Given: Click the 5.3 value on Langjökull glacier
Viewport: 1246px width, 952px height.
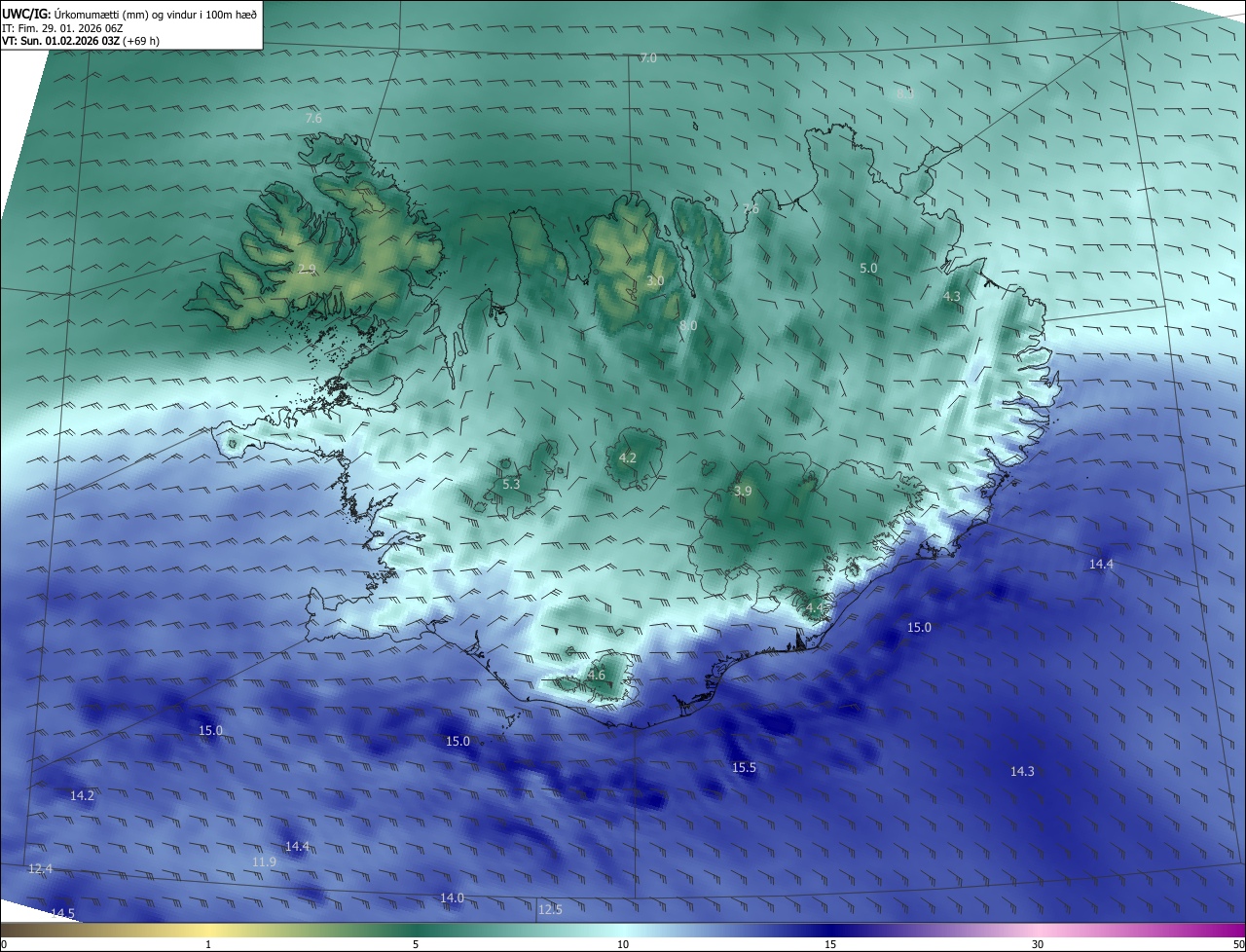Looking at the screenshot, I should pos(511,484).
